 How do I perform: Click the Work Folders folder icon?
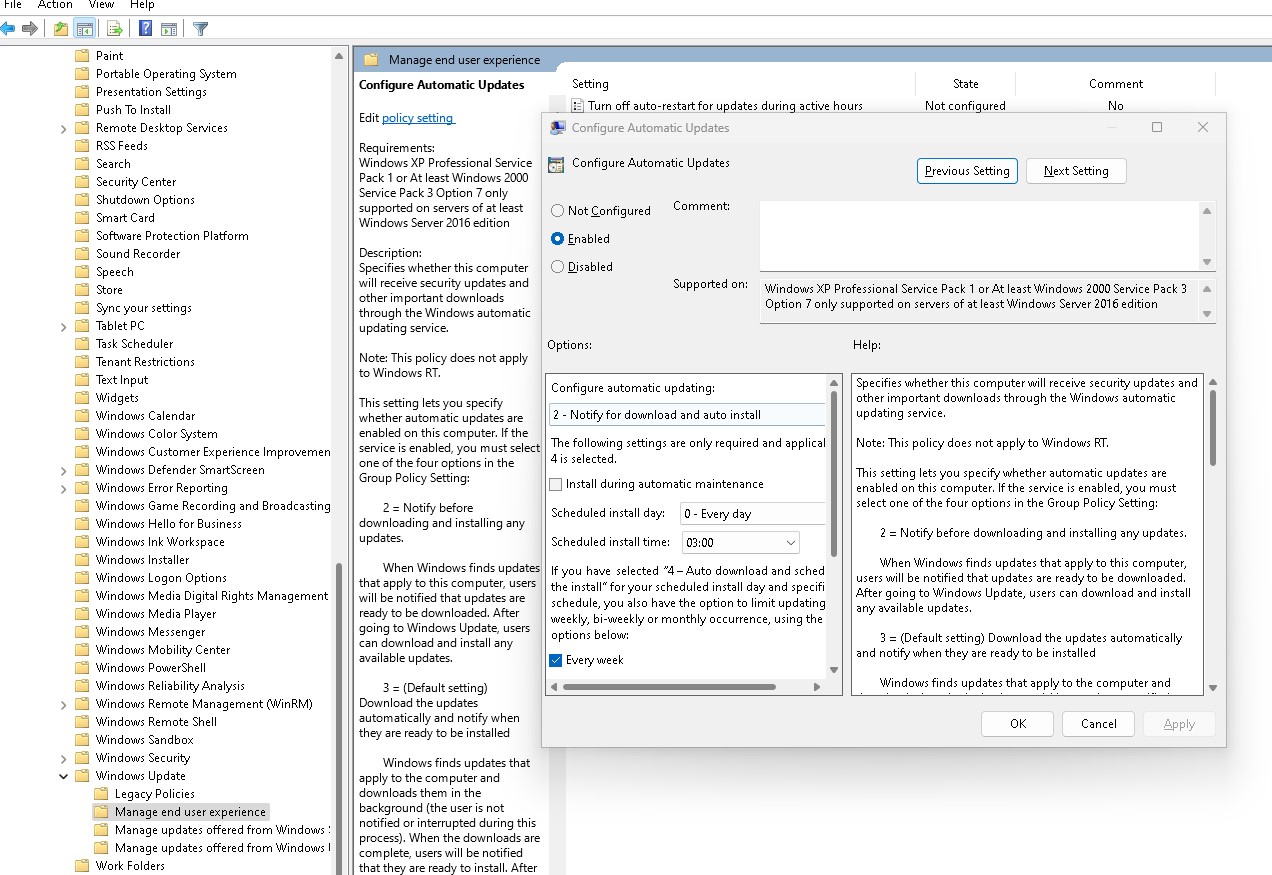point(82,866)
